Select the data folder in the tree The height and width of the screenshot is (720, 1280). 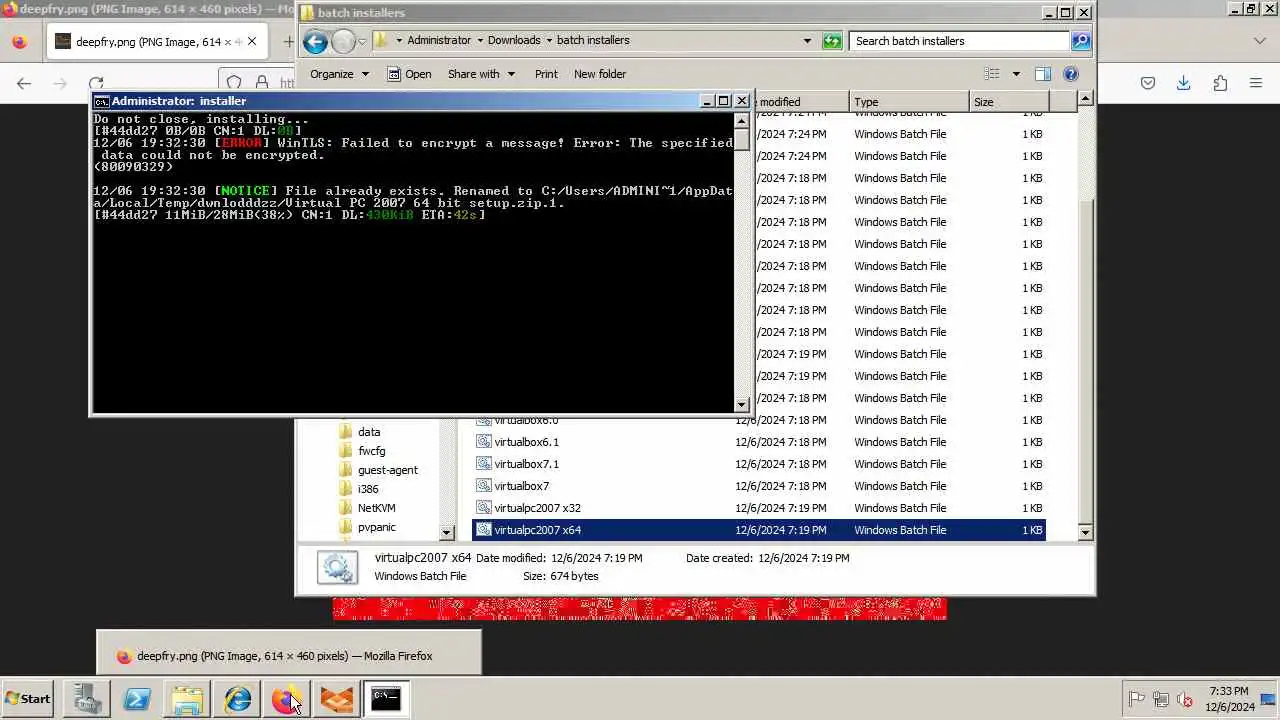pyautogui.click(x=369, y=432)
